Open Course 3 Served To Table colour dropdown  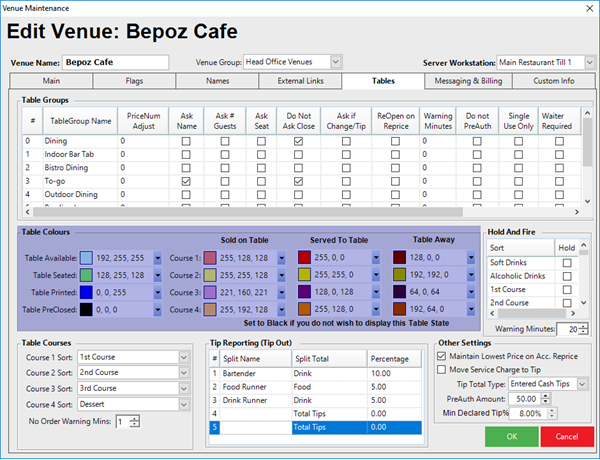pyautogui.click(x=376, y=292)
